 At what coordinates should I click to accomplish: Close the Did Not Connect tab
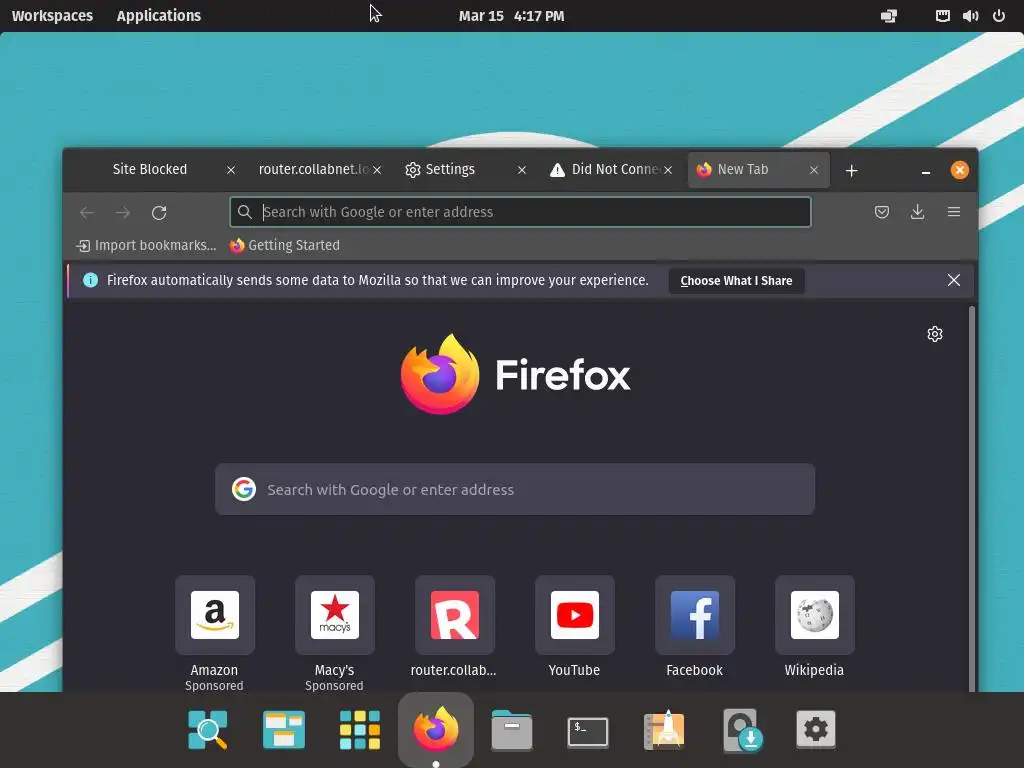coord(667,170)
